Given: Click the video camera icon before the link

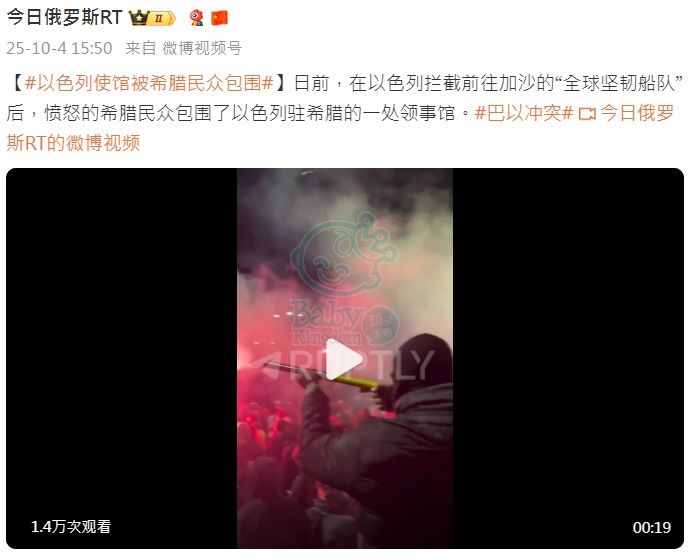Looking at the screenshot, I should [x=587, y=114].
